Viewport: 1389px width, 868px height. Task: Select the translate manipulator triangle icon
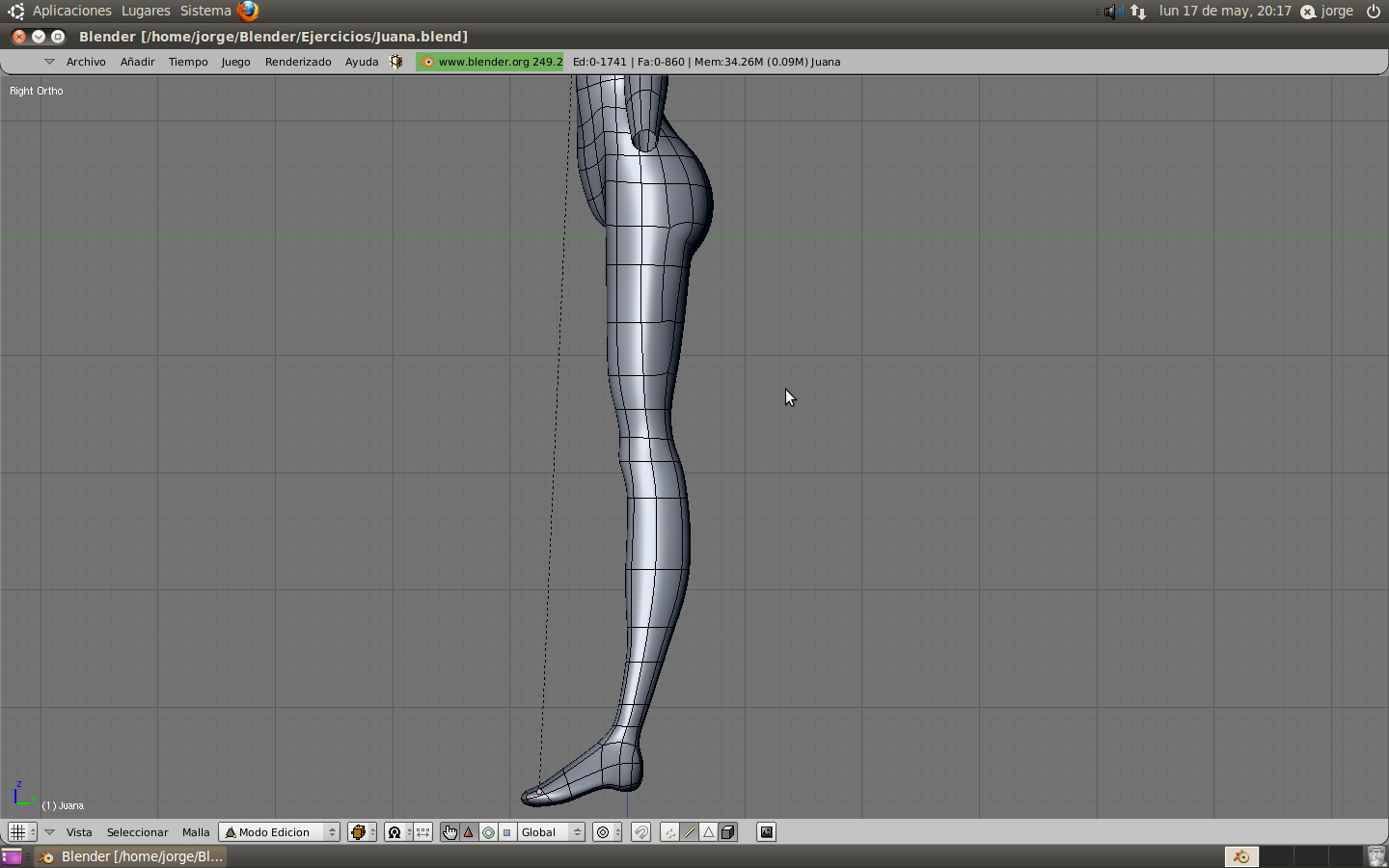coord(469,832)
